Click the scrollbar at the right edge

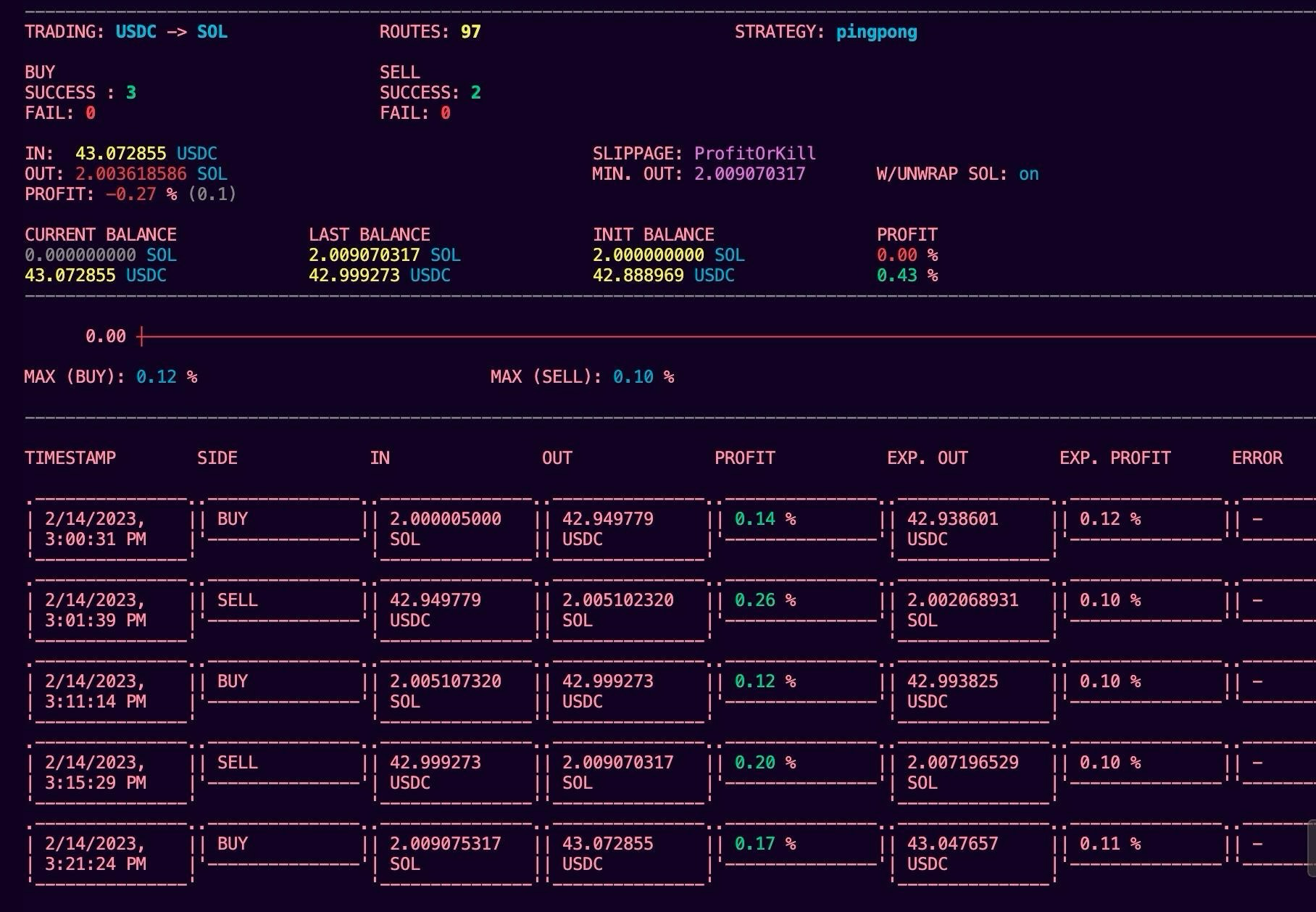tap(1311, 848)
